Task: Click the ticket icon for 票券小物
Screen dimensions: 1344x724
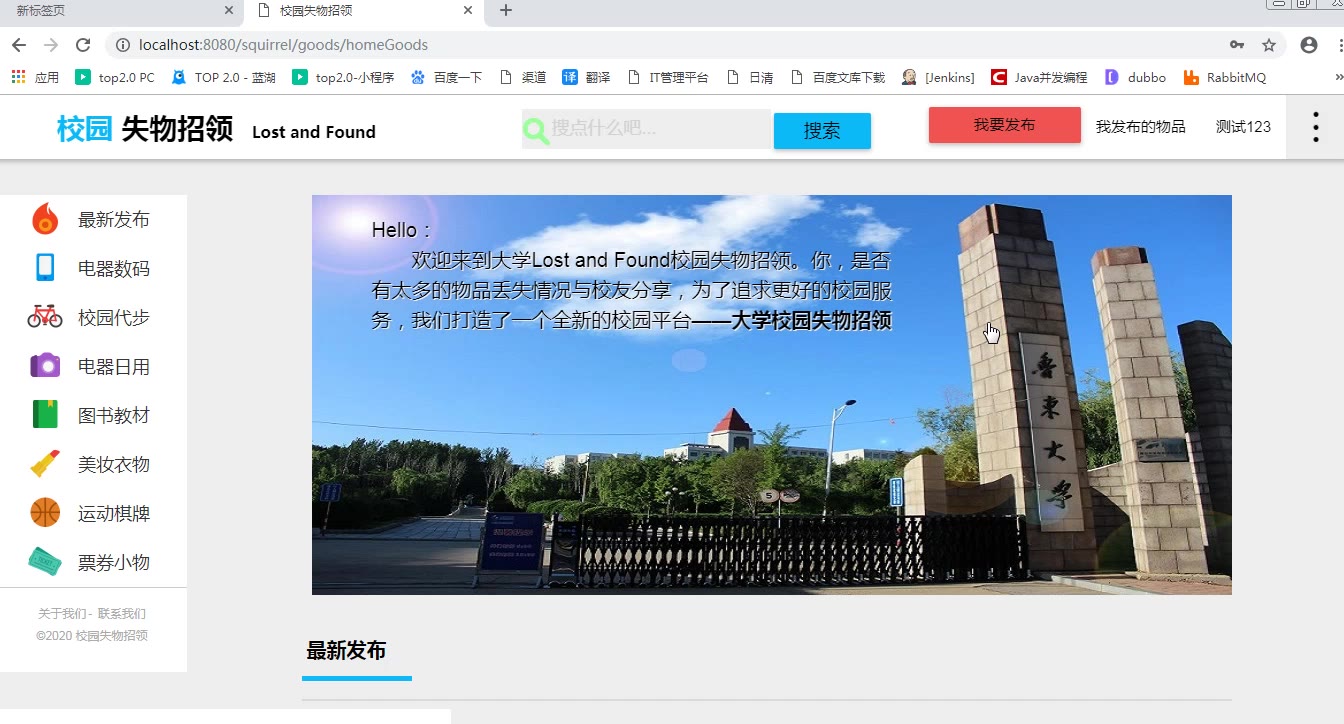Action: 45,561
